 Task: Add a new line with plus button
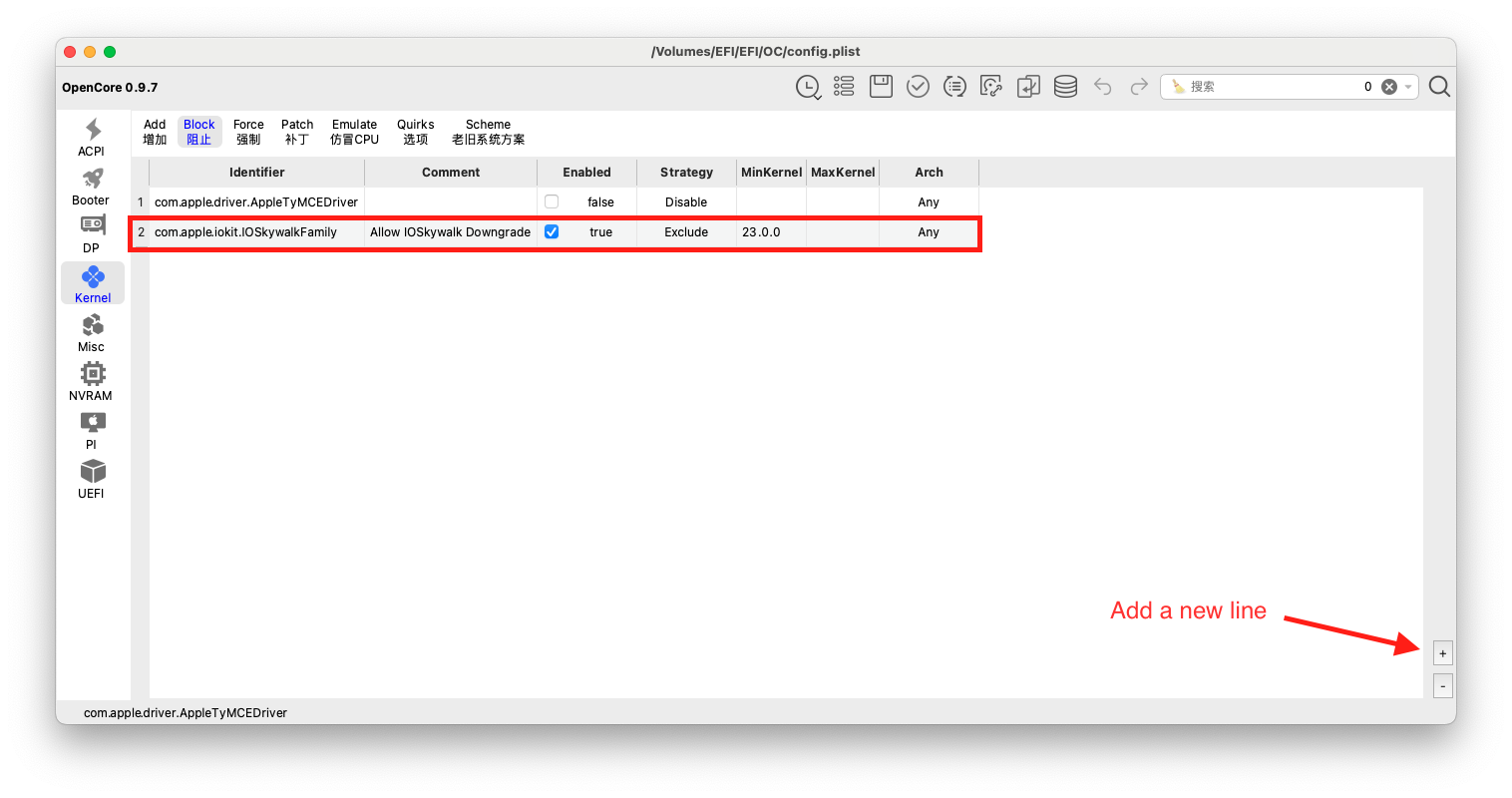(x=1443, y=653)
